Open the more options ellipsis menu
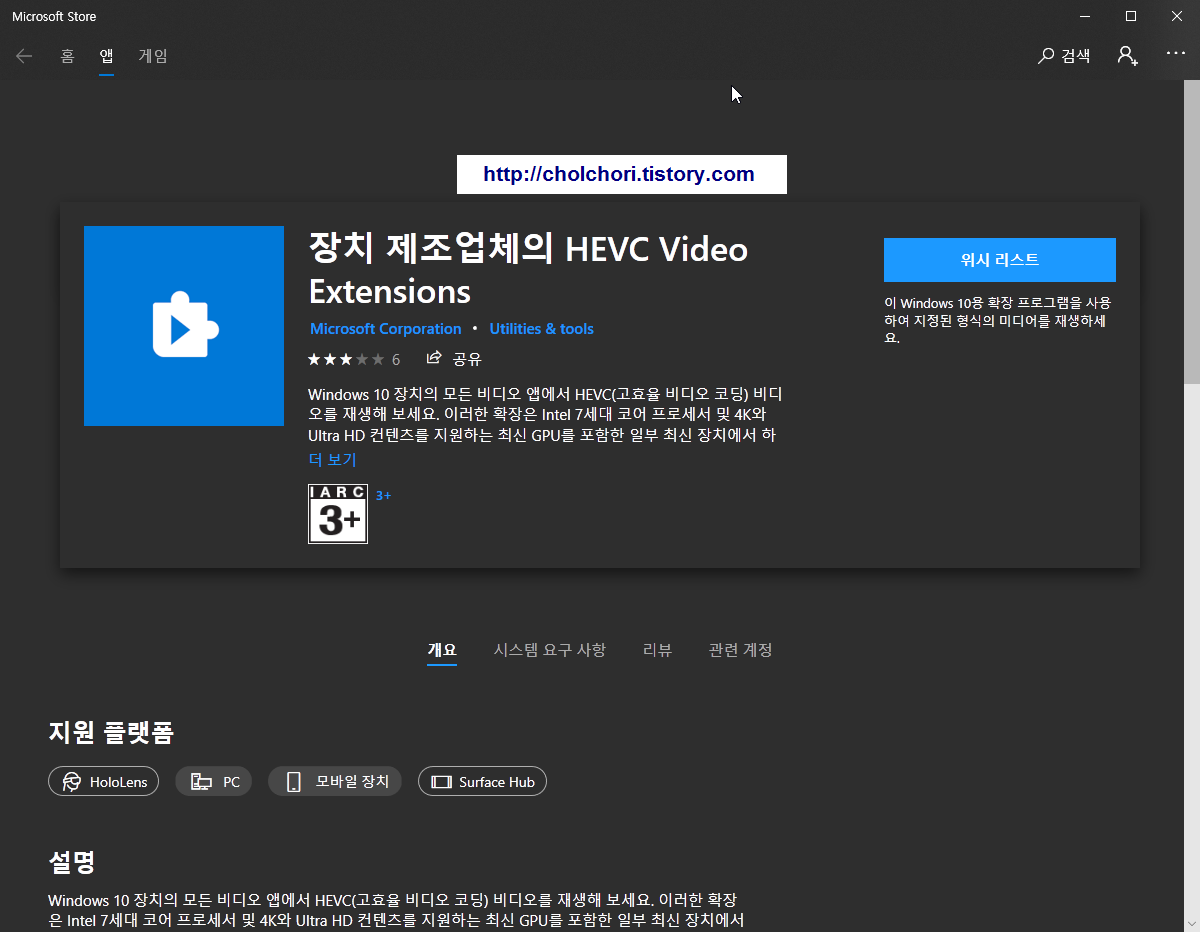This screenshot has width=1200, height=932. click(x=1176, y=54)
